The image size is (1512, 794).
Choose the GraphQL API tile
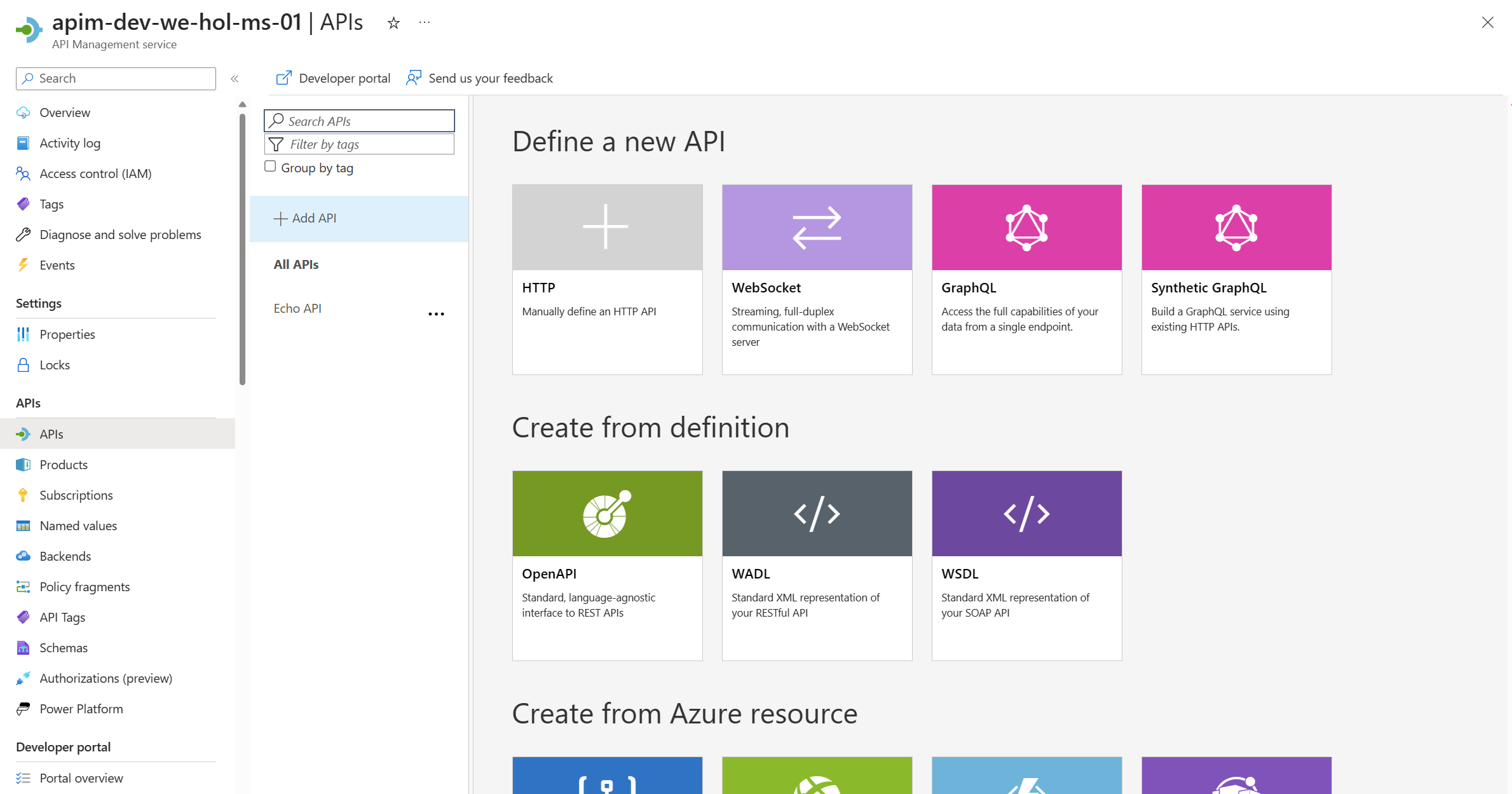pos(1026,280)
